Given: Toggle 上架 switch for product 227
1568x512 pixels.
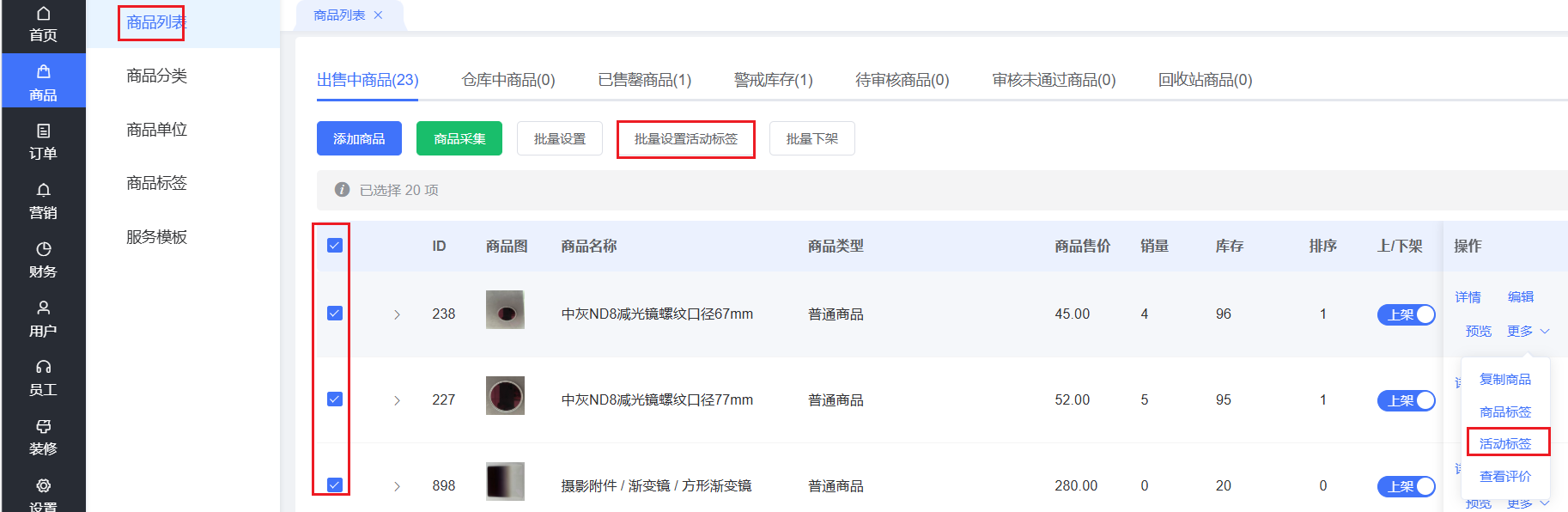Looking at the screenshot, I should (x=1406, y=400).
